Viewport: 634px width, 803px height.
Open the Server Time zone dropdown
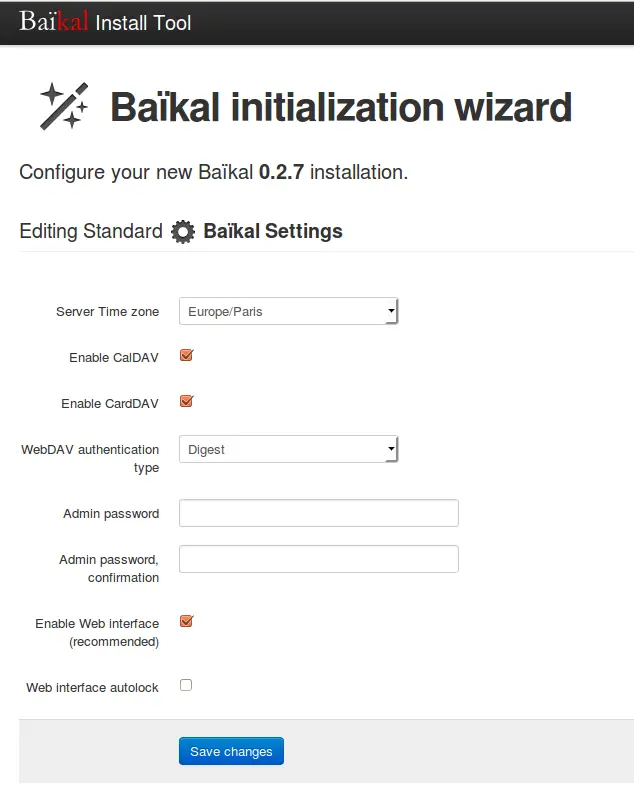coord(288,311)
